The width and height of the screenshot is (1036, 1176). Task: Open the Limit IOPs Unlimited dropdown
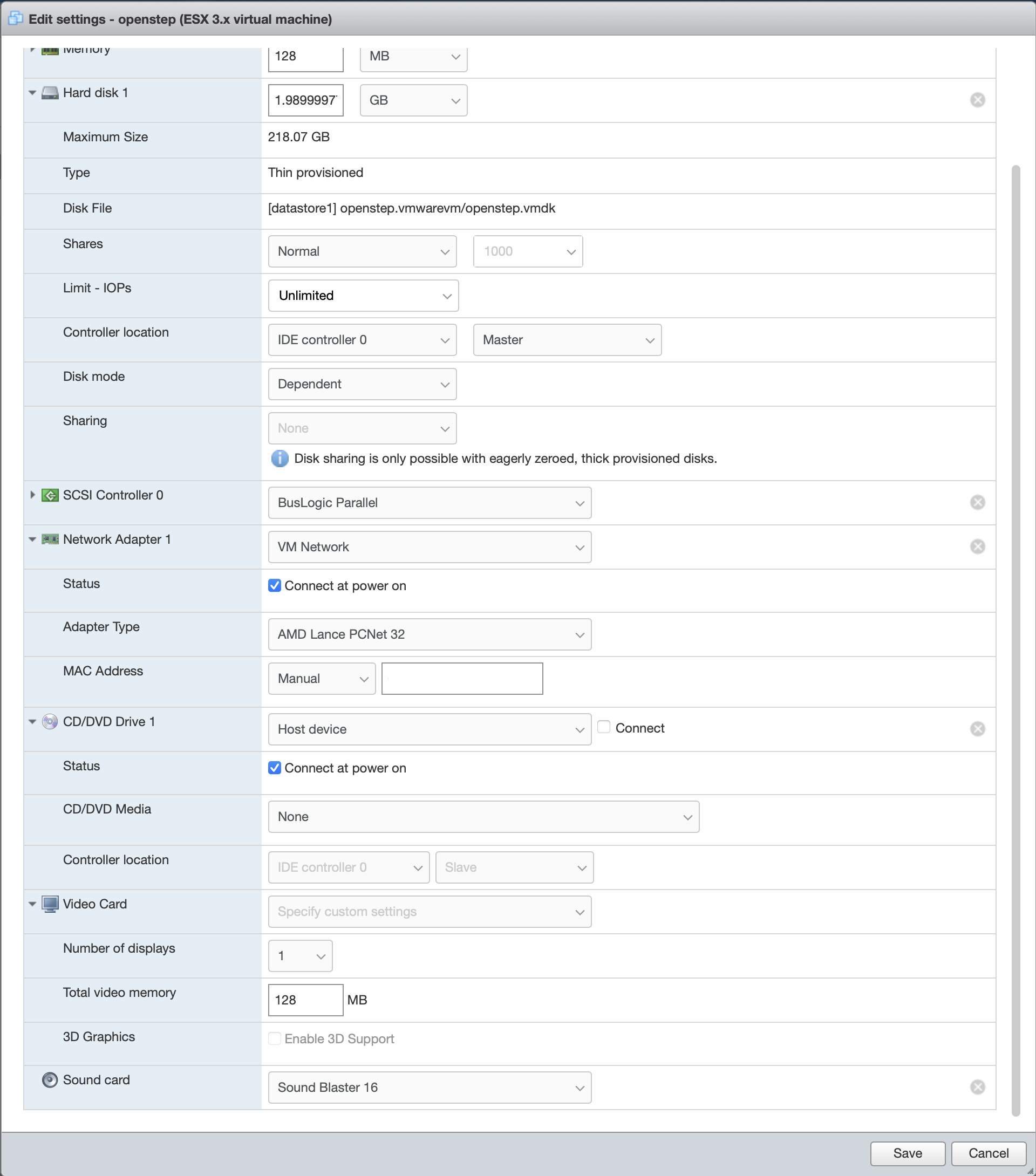click(x=363, y=296)
